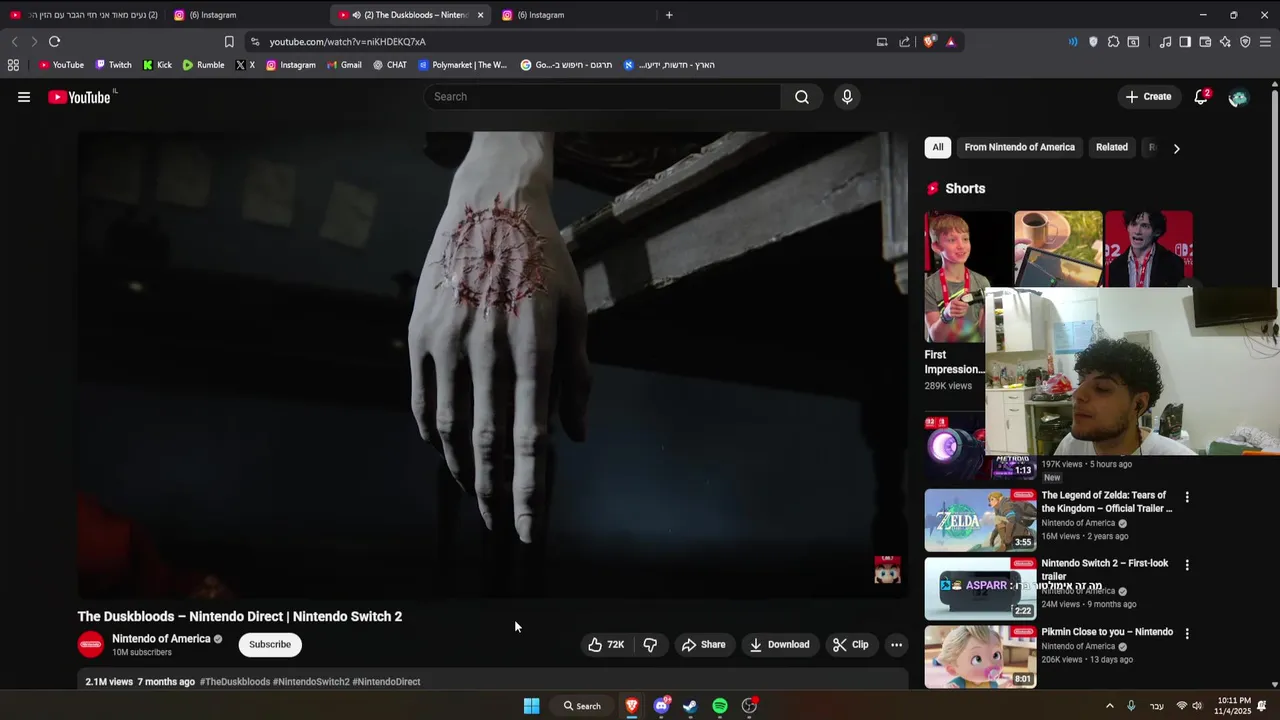The width and height of the screenshot is (1280, 720).
Task: Open extensions puzzle icon
Action: (x=1113, y=42)
